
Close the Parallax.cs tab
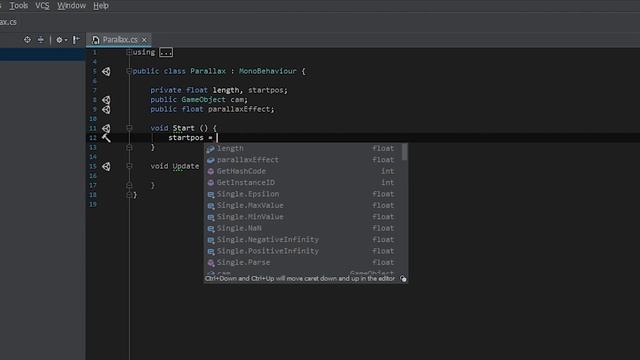(144, 40)
